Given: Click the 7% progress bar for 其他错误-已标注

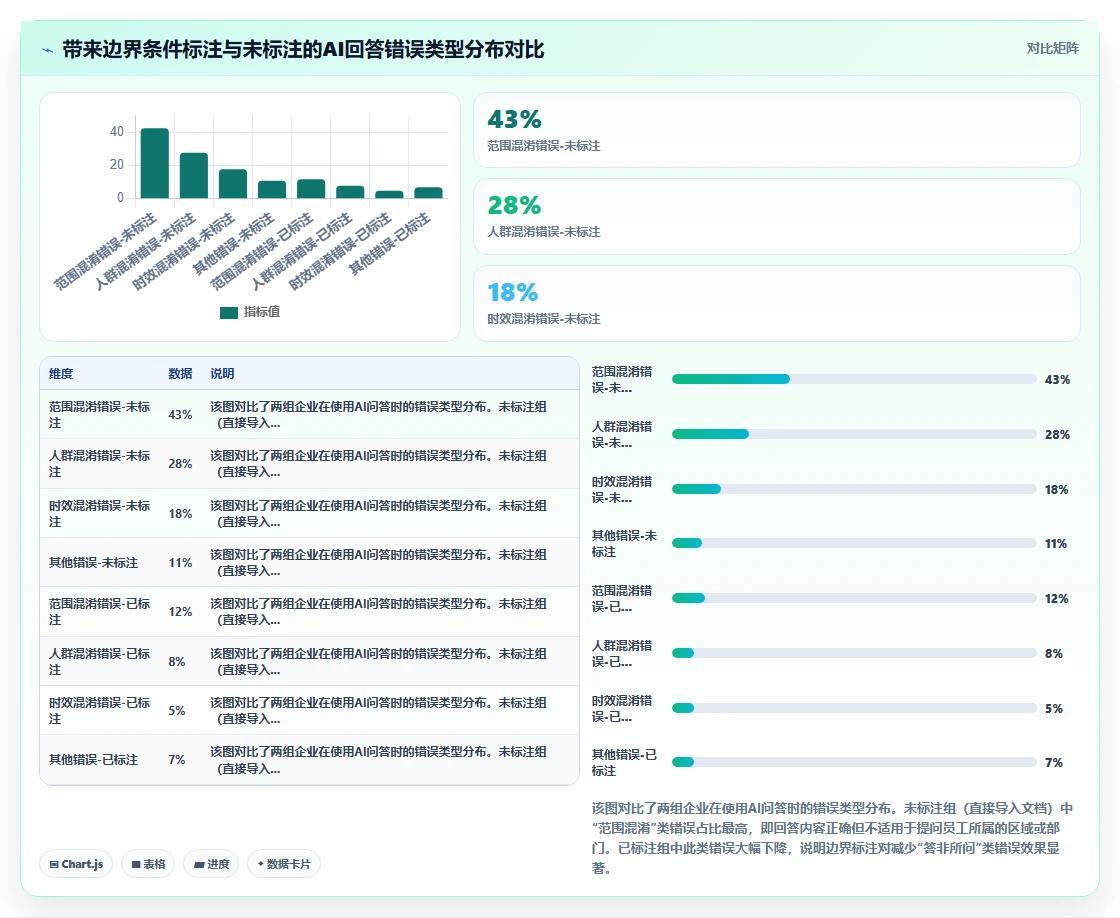Looking at the screenshot, I should 854,763.
